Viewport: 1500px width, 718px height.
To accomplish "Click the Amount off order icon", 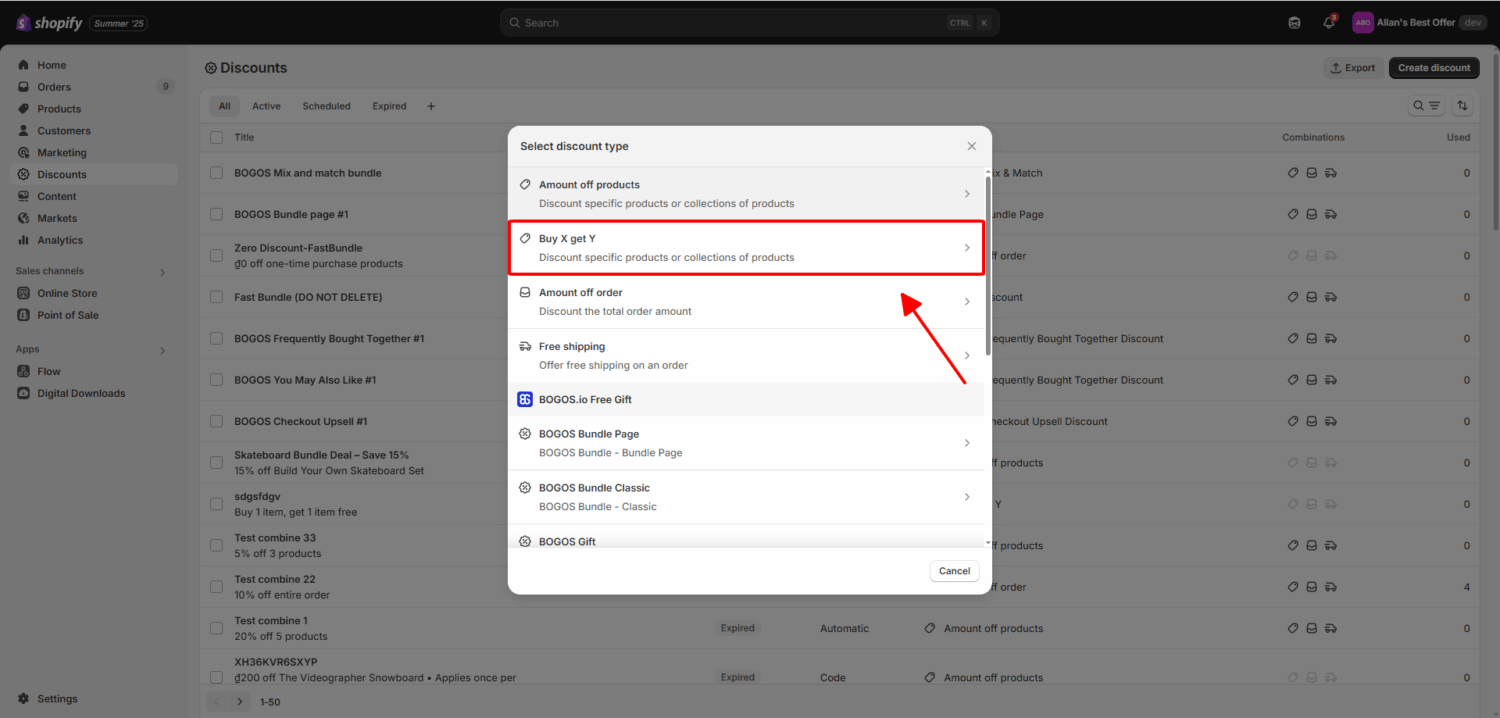I will [x=525, y=293].
